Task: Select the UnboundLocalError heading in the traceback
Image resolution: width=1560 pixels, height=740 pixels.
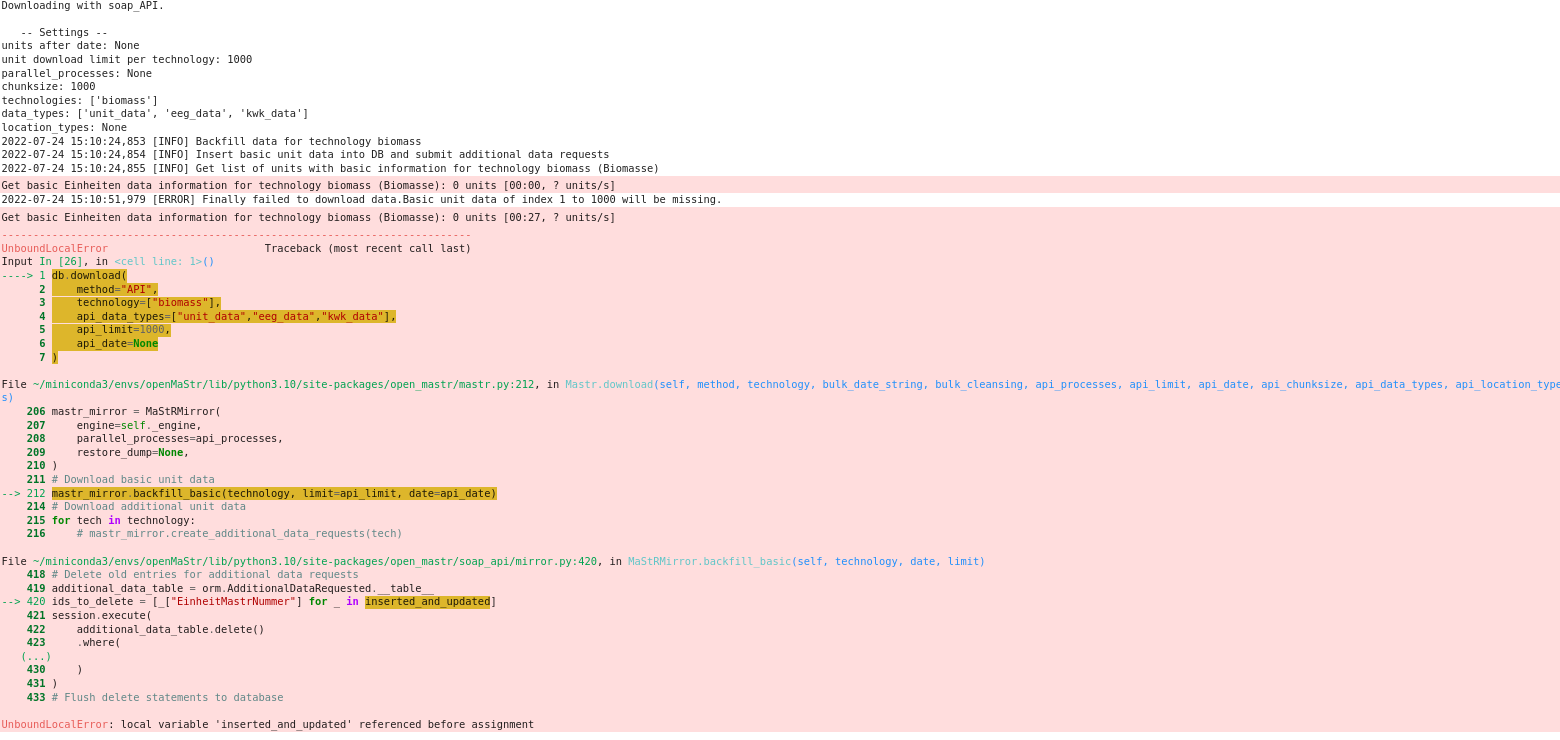Action: [55, 248]
